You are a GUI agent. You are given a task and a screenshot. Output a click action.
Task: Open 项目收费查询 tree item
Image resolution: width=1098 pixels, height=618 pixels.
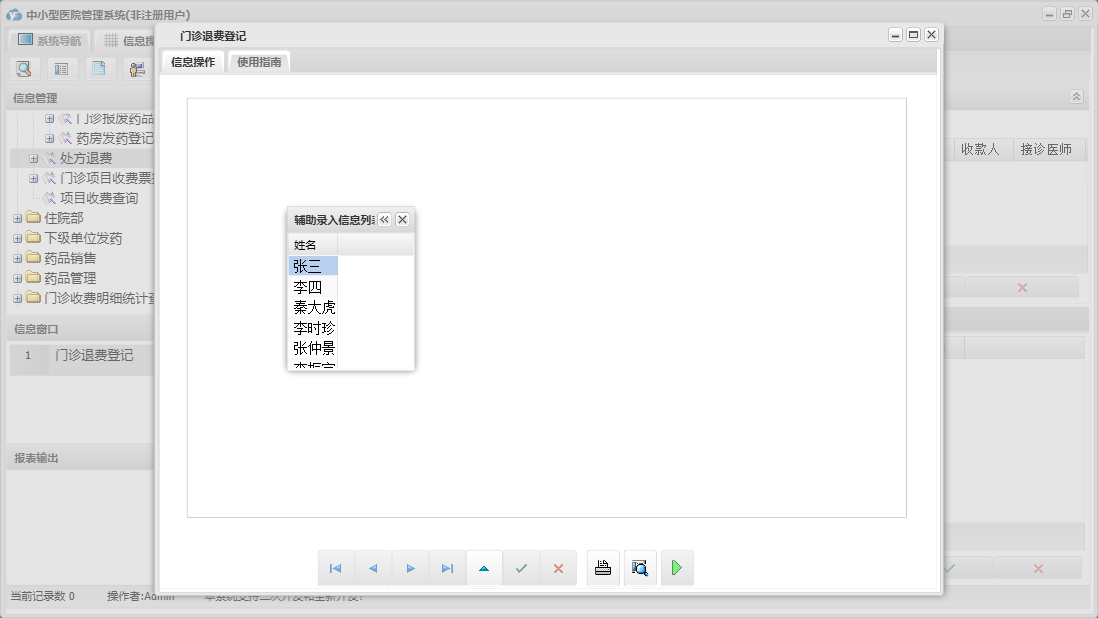(x=99, y=198)
